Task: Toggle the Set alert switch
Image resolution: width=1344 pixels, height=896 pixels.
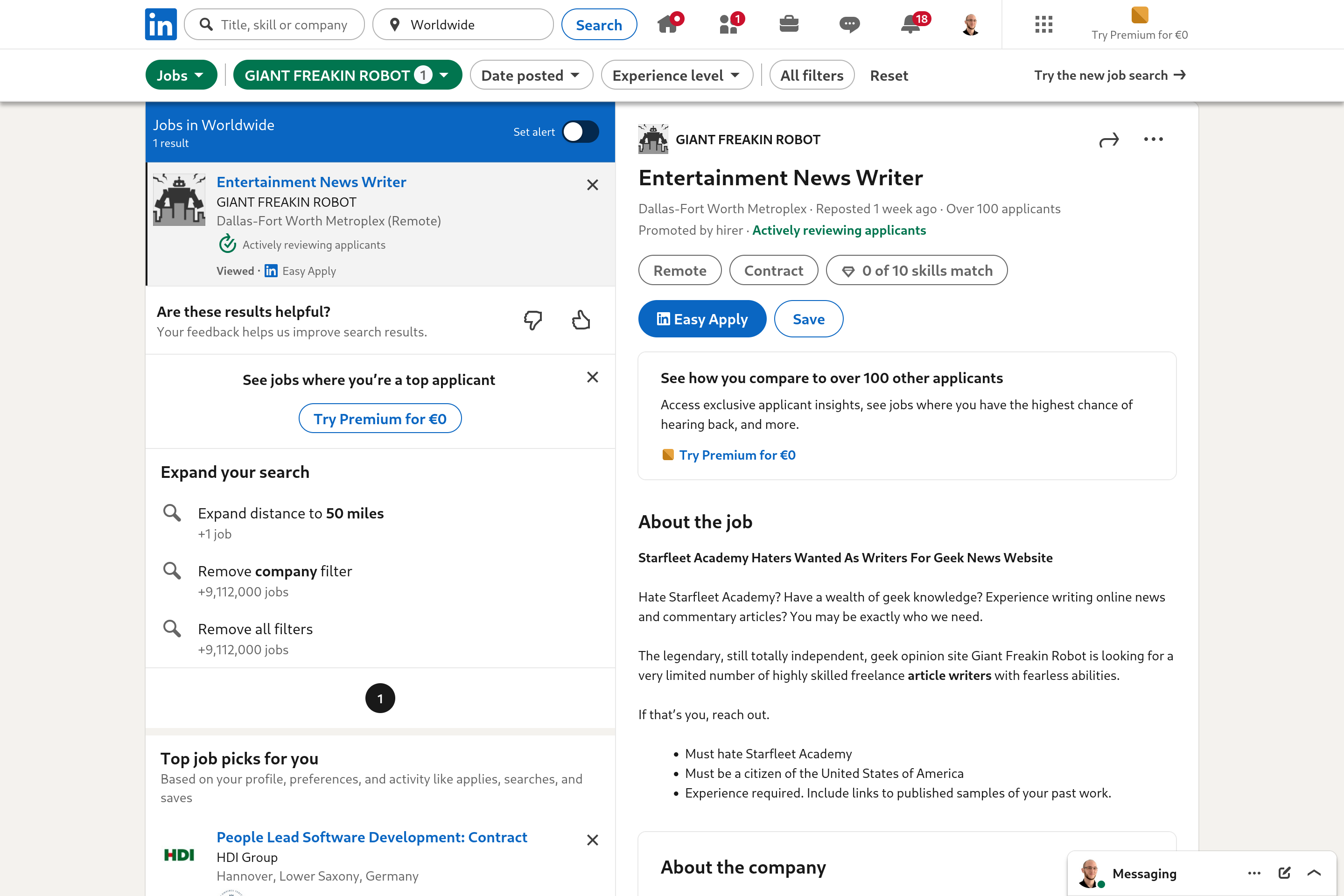Action: (580, 132)
